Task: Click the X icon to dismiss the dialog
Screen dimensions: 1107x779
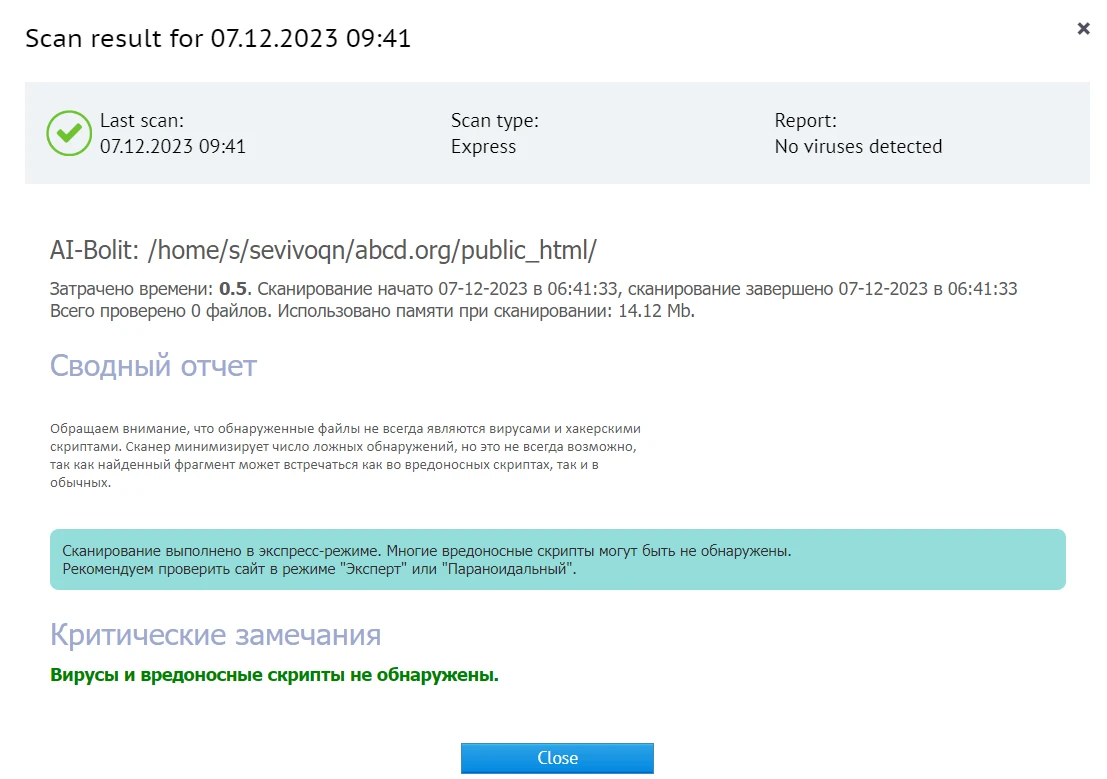Action: [x=1083, y=28]
